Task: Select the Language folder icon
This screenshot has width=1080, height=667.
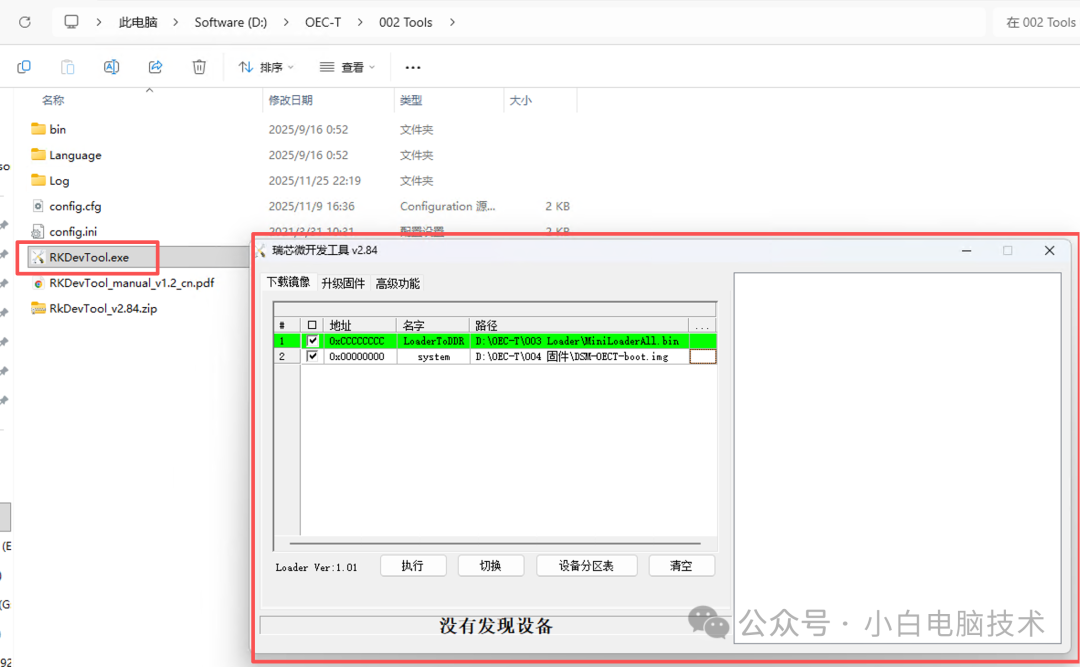Action: pyautogui.click(x=39, y=154)
